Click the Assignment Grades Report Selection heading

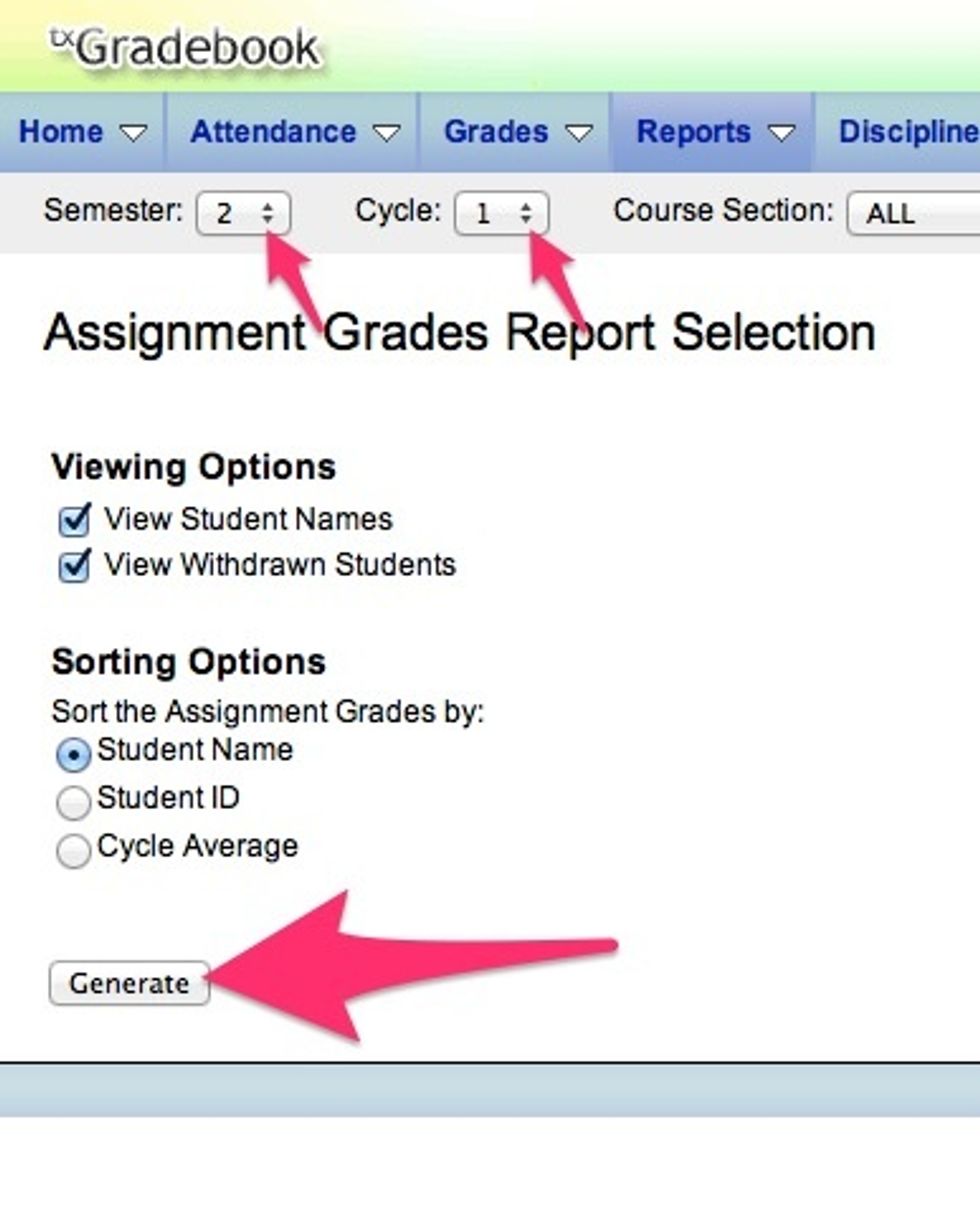pos(459,333)
